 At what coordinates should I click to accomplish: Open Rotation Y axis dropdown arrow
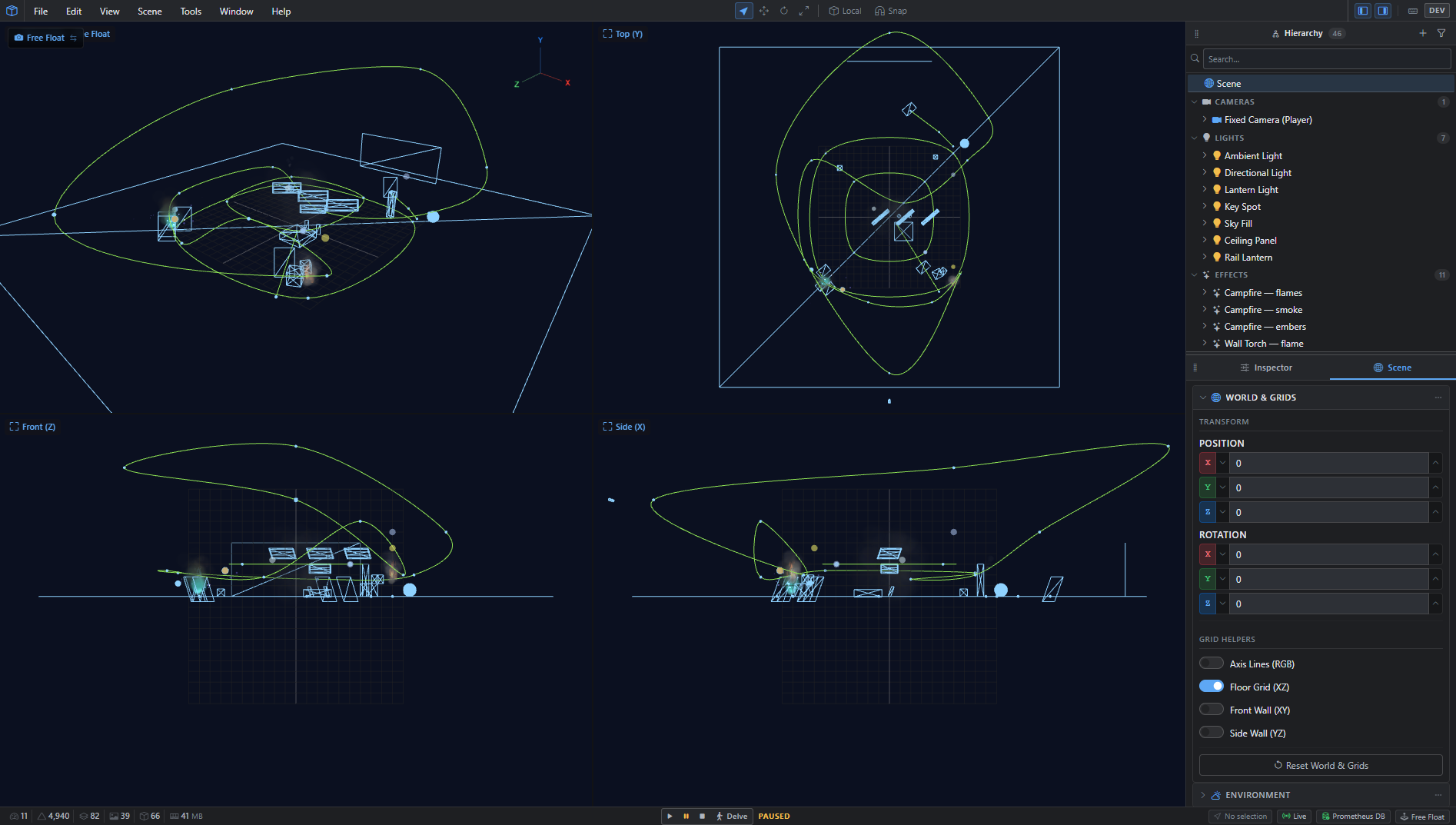pyautogui.click(x=1222, y=579)
